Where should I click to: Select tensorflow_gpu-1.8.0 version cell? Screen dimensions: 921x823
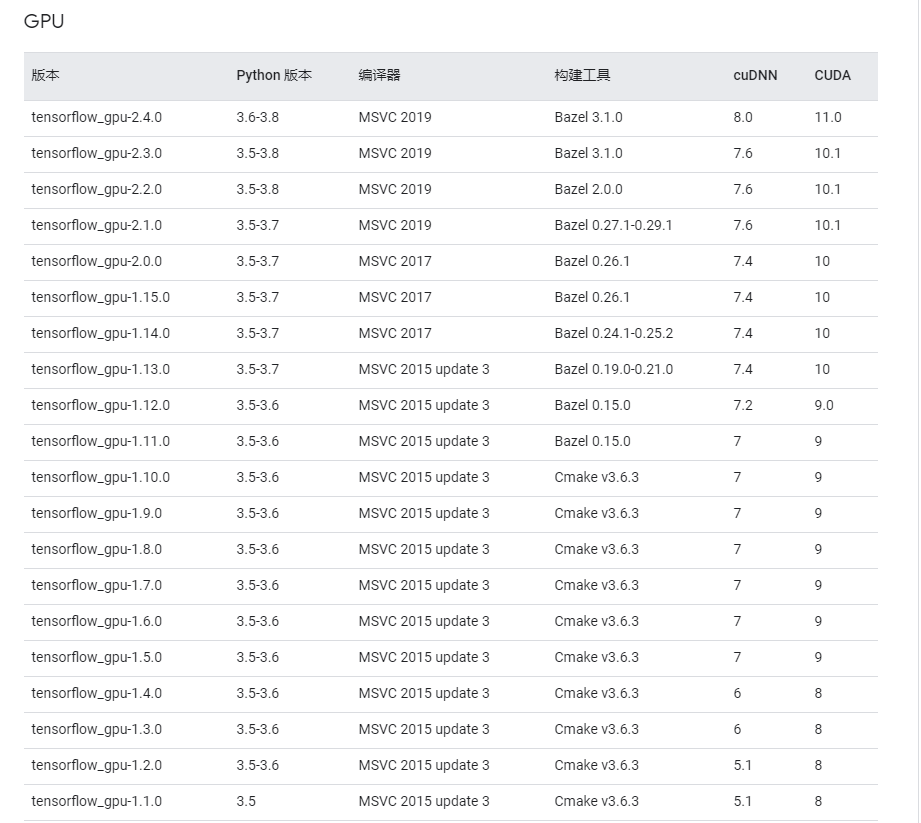click(96, 549)
